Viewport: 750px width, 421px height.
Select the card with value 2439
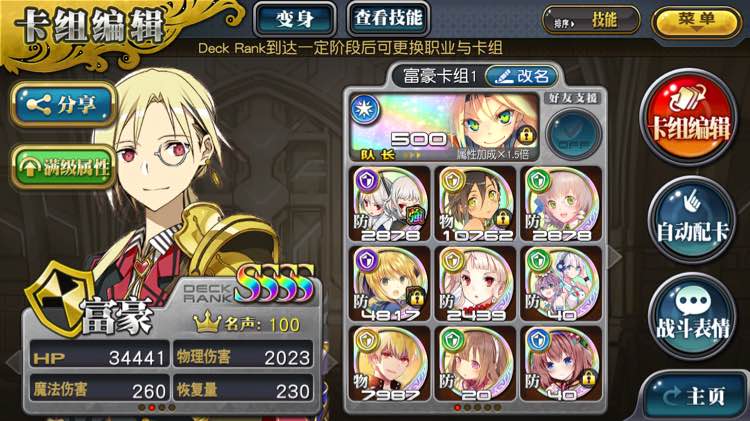[476, 284]
